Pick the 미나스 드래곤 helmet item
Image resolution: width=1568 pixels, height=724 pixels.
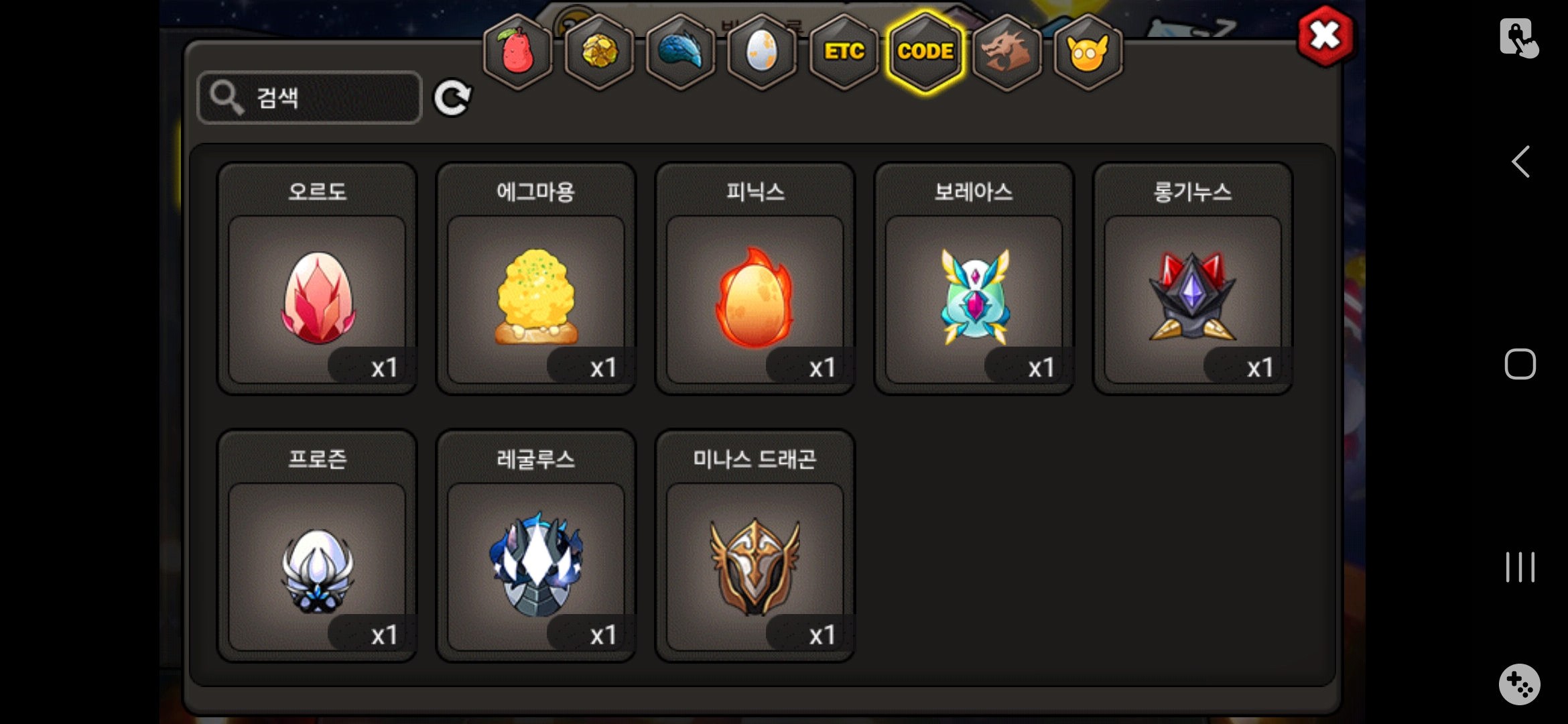755,546
